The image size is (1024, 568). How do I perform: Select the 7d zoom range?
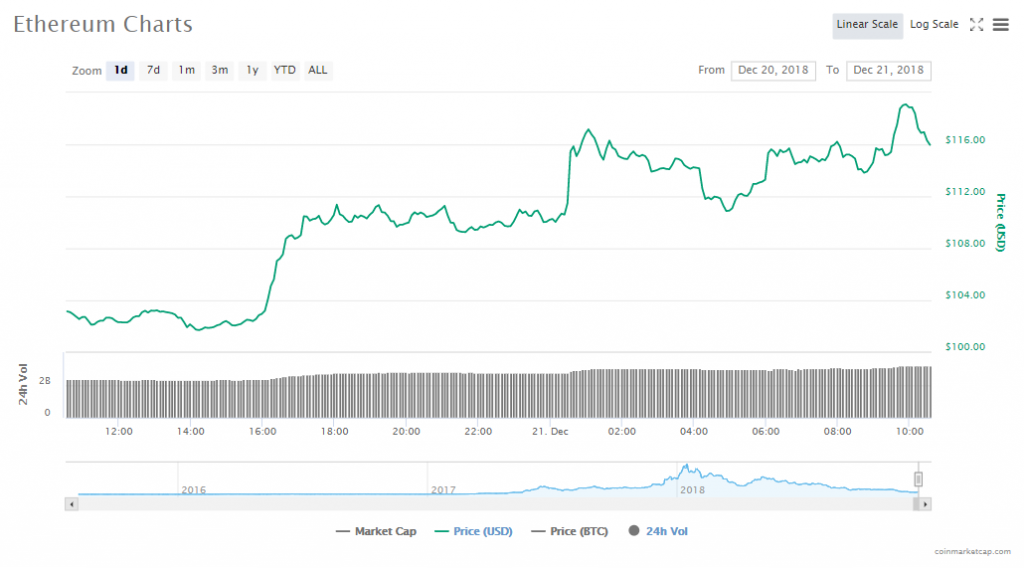153,71
